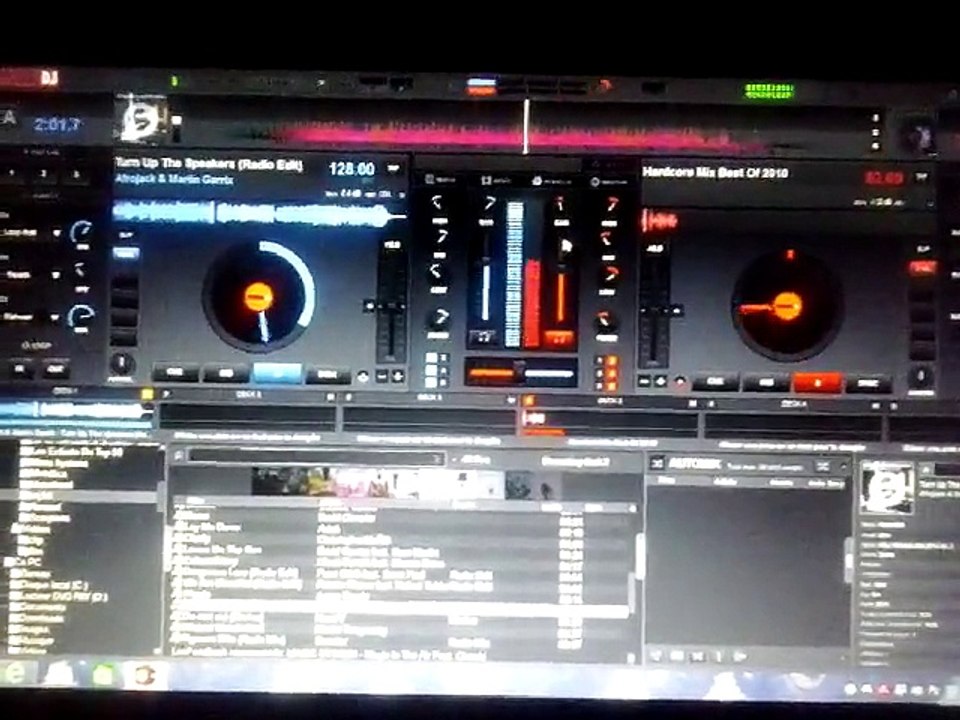Start playback with left deck blue play button

coord(277,372)
